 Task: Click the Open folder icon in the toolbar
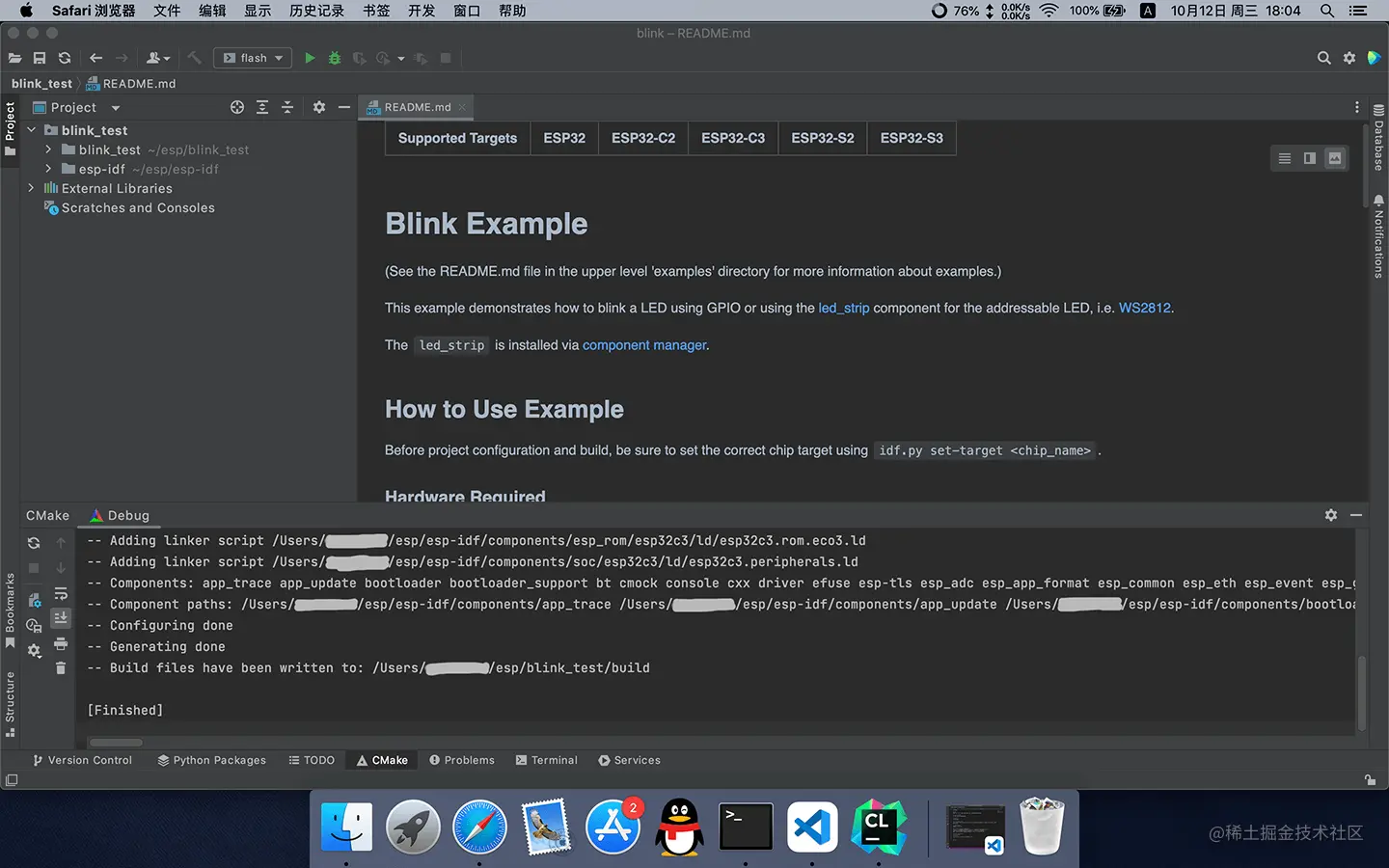[x=14, y=58]
